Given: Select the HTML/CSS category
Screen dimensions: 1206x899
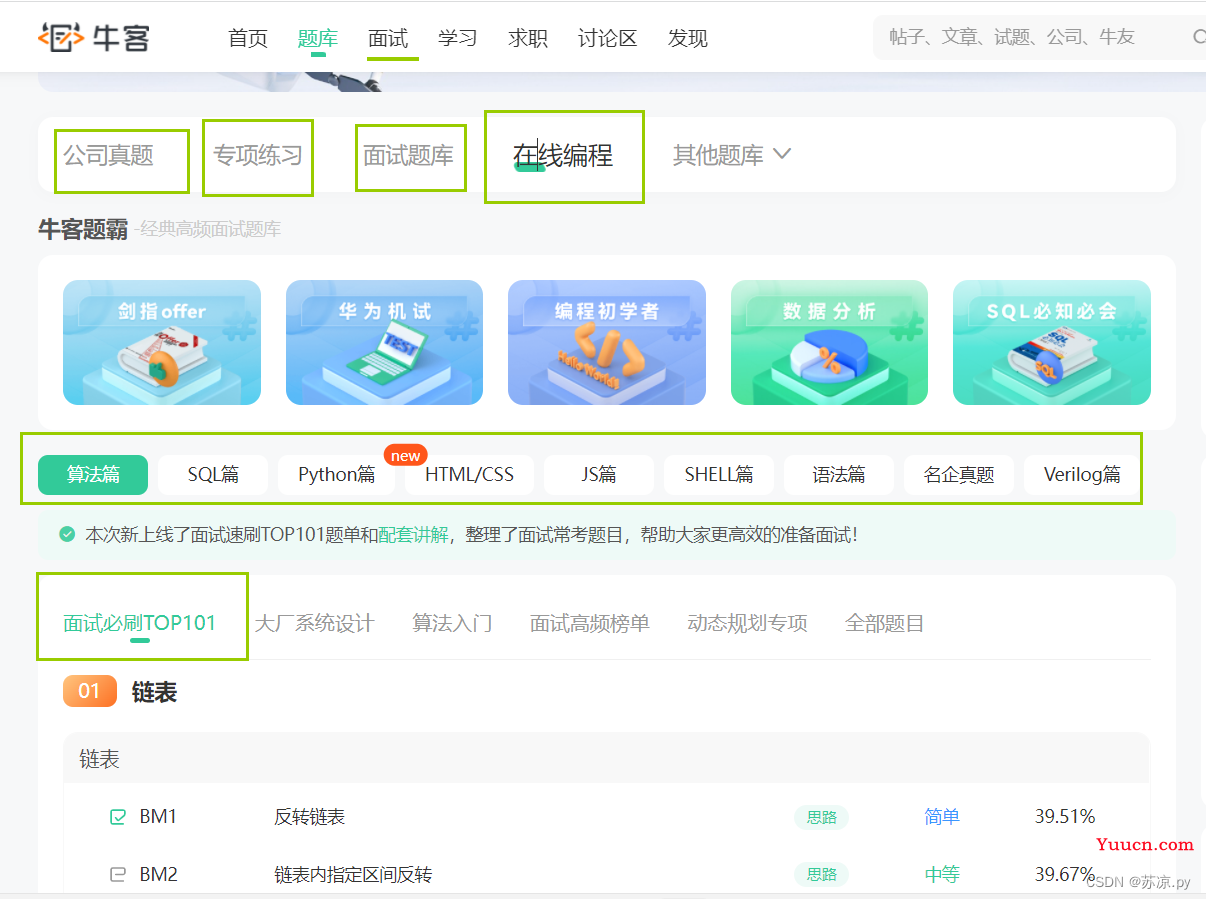Looking at the screenshot, I should coord(469,475).
